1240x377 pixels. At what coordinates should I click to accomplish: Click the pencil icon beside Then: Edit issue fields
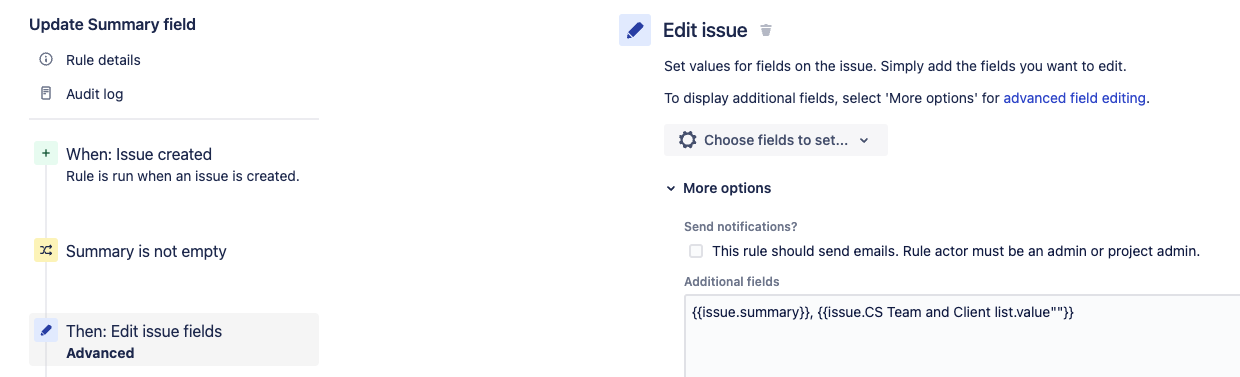click(46, 331)
